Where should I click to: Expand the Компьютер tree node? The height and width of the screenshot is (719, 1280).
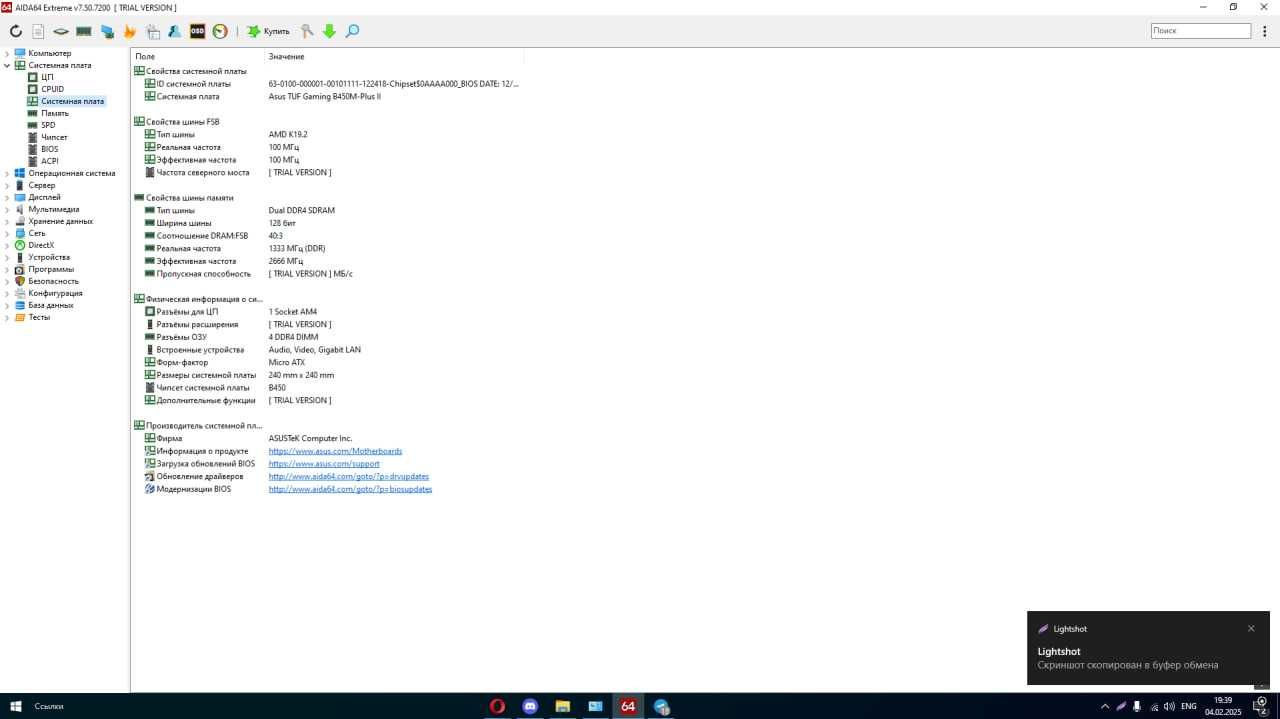[x=7, y=53]
